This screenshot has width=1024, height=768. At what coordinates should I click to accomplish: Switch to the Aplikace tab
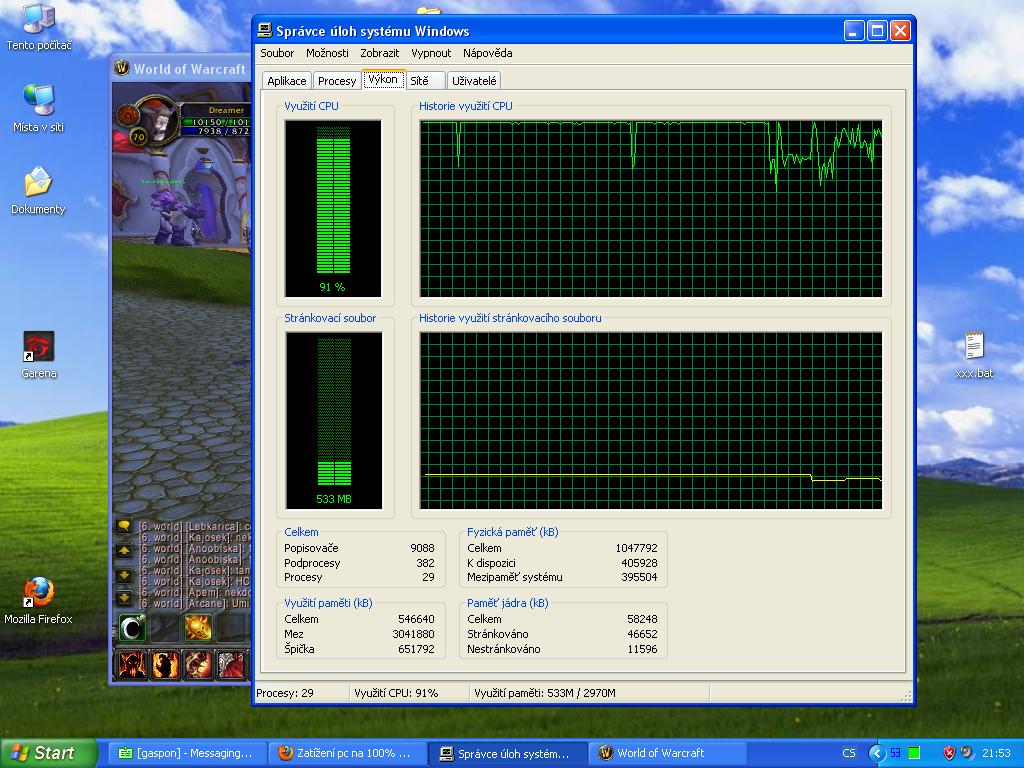point(287,81)
